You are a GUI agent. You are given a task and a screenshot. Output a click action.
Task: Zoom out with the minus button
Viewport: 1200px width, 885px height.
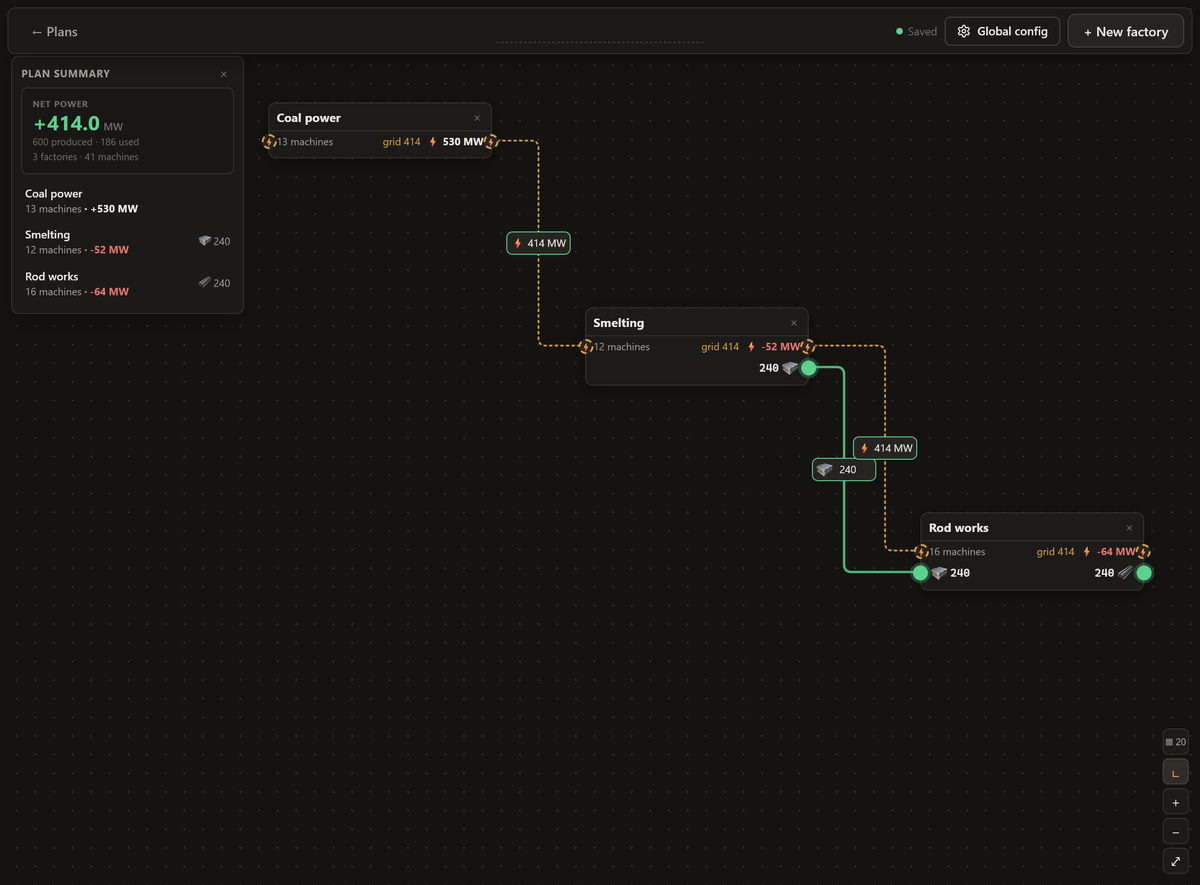(x=1175, y=832)
